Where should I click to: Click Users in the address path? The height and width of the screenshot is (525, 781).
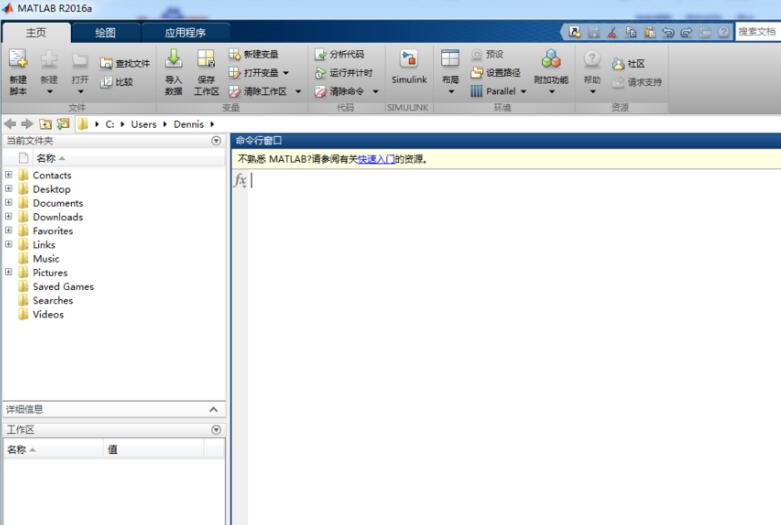[x=143, y=124]
